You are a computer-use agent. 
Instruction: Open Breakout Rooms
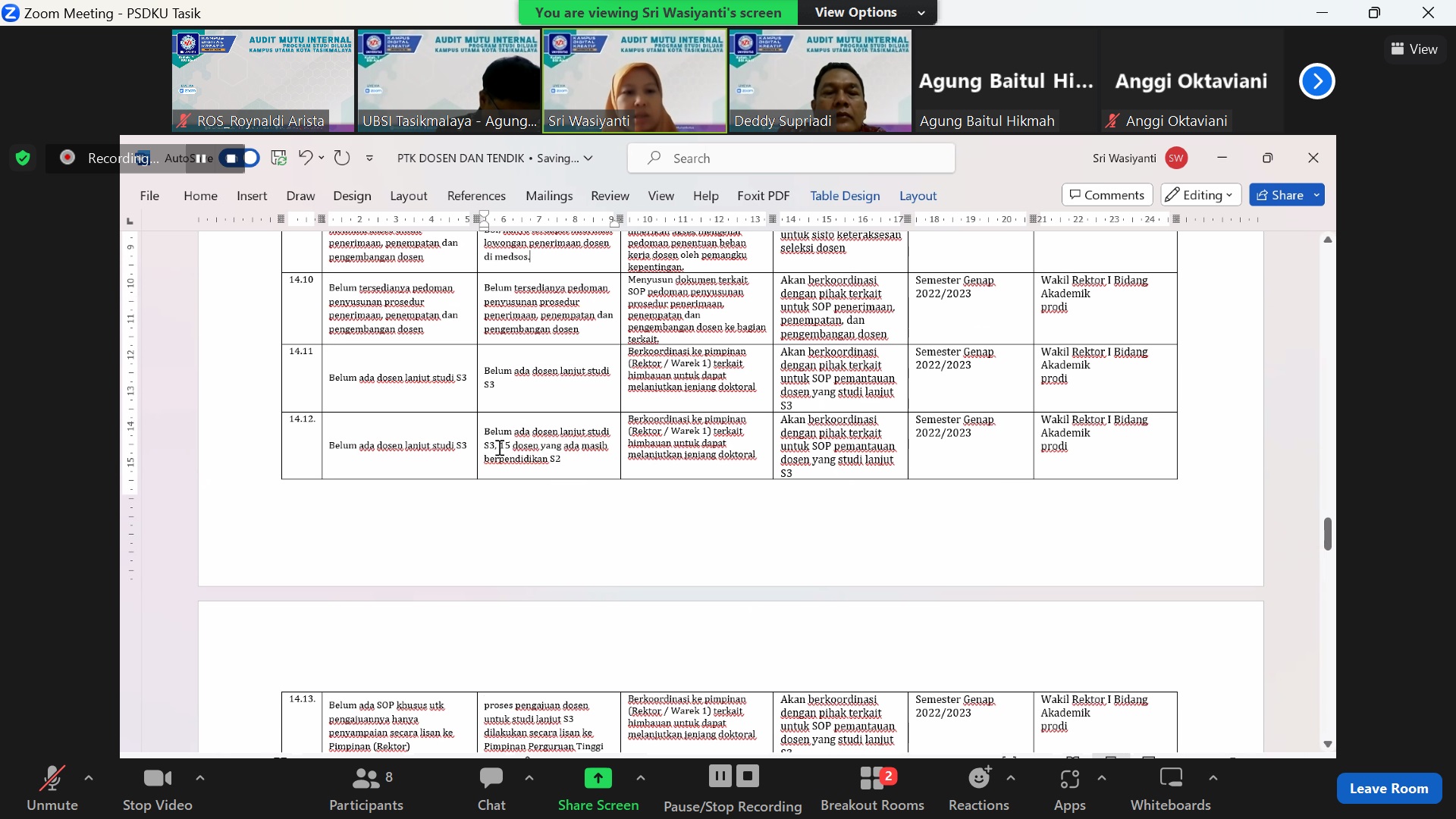872,789
